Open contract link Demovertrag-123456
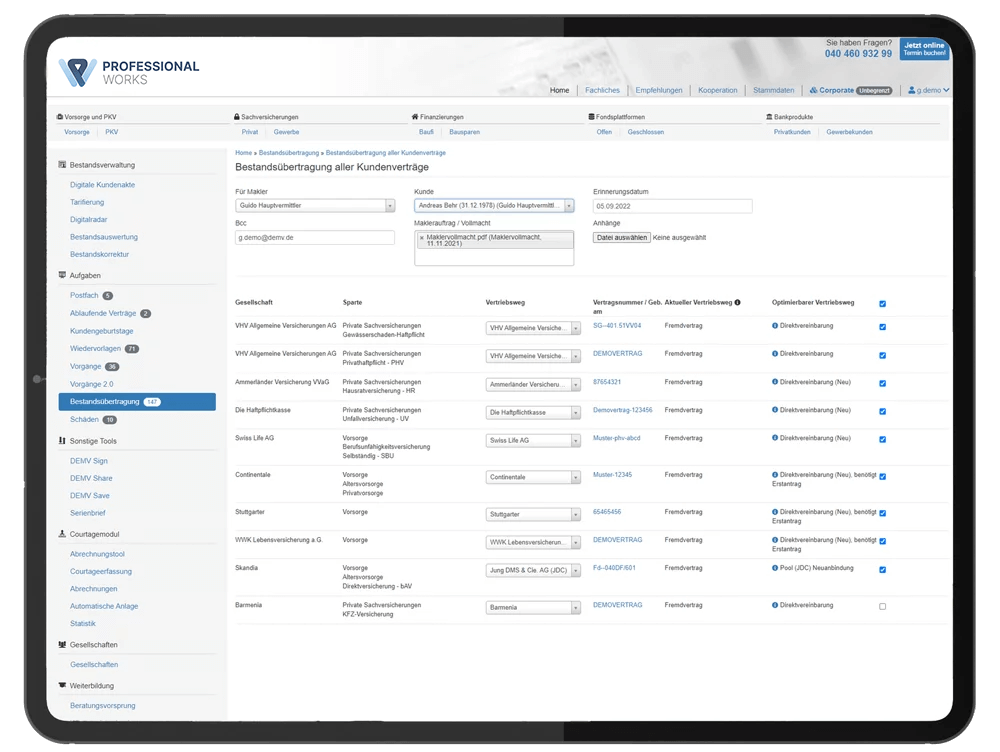The height and width of the screenshot is (752, 1000). 622,410
